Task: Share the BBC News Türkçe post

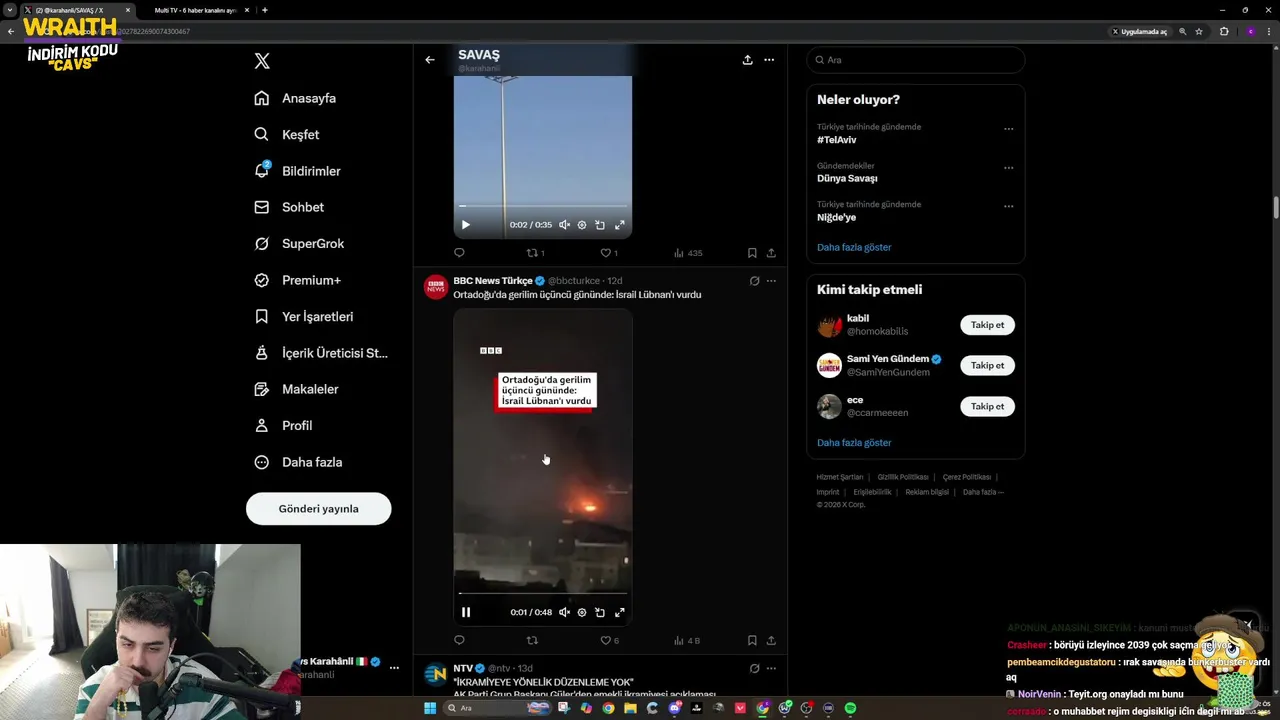Action: pos(771,640)
